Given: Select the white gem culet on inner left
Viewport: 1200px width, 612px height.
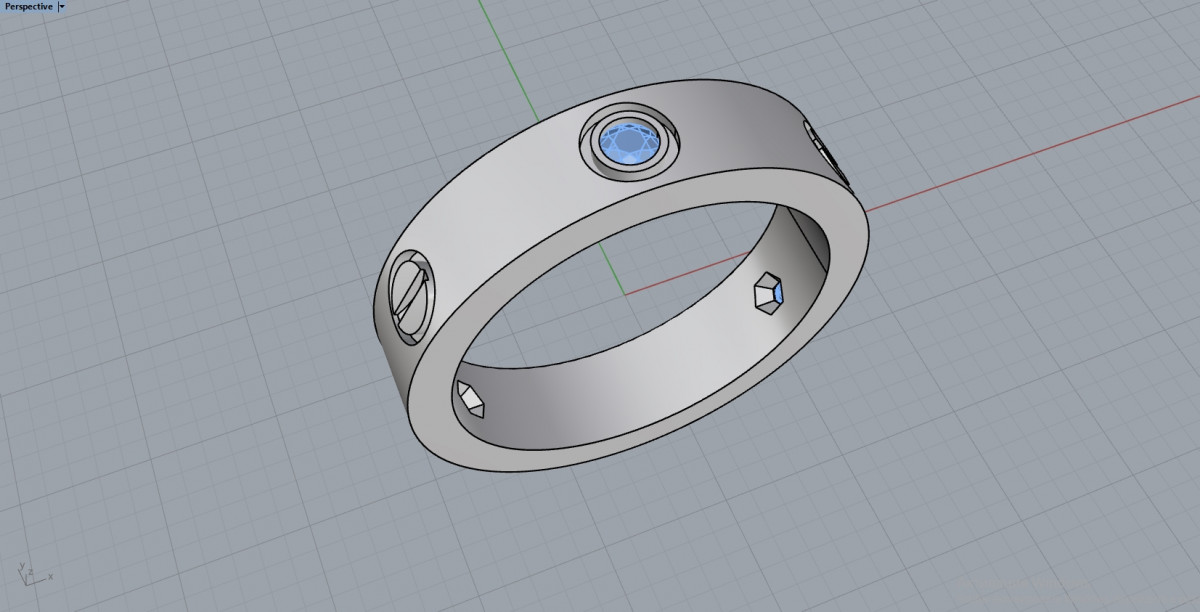Looking at the screenshot, I should [x=470, y=399].
